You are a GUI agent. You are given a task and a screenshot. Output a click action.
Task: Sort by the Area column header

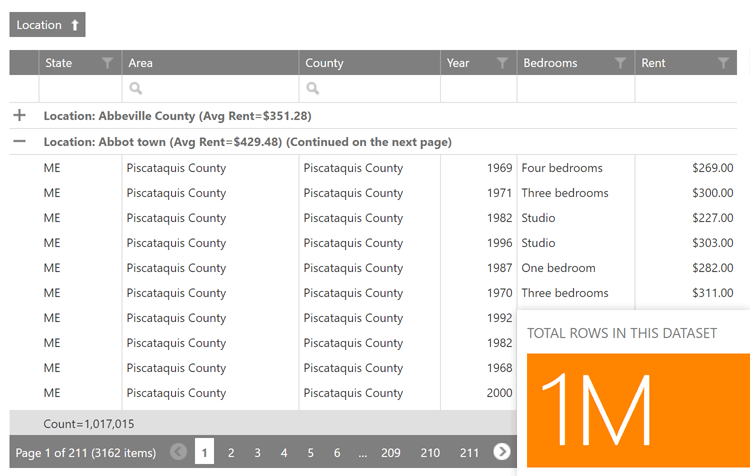click(210, 63)
